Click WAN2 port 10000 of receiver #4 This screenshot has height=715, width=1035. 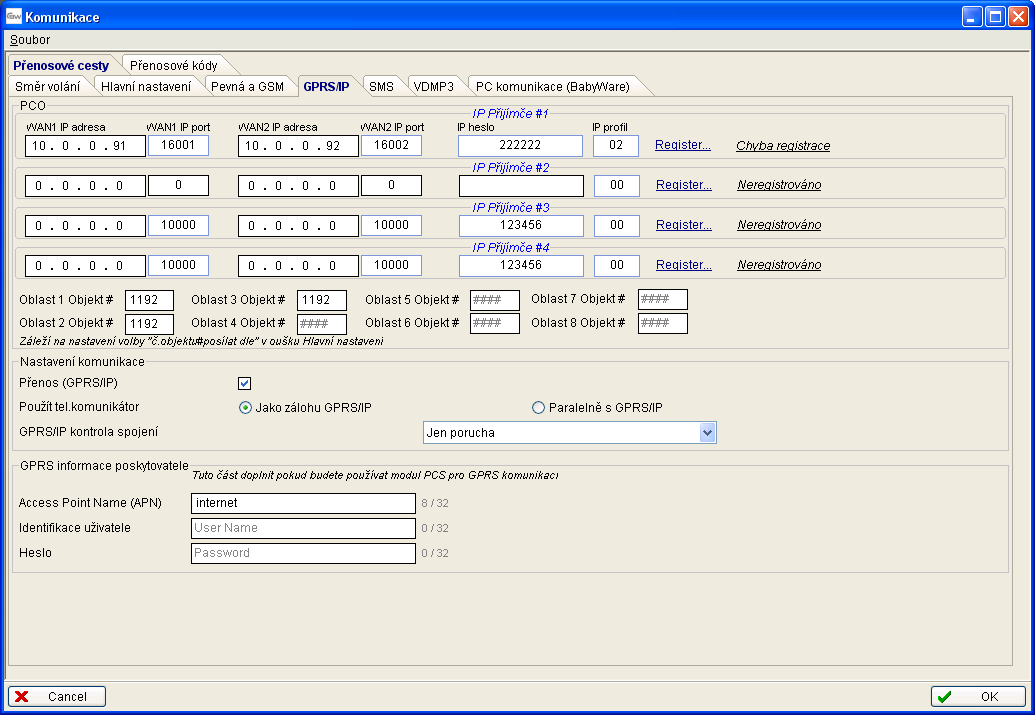391,265
